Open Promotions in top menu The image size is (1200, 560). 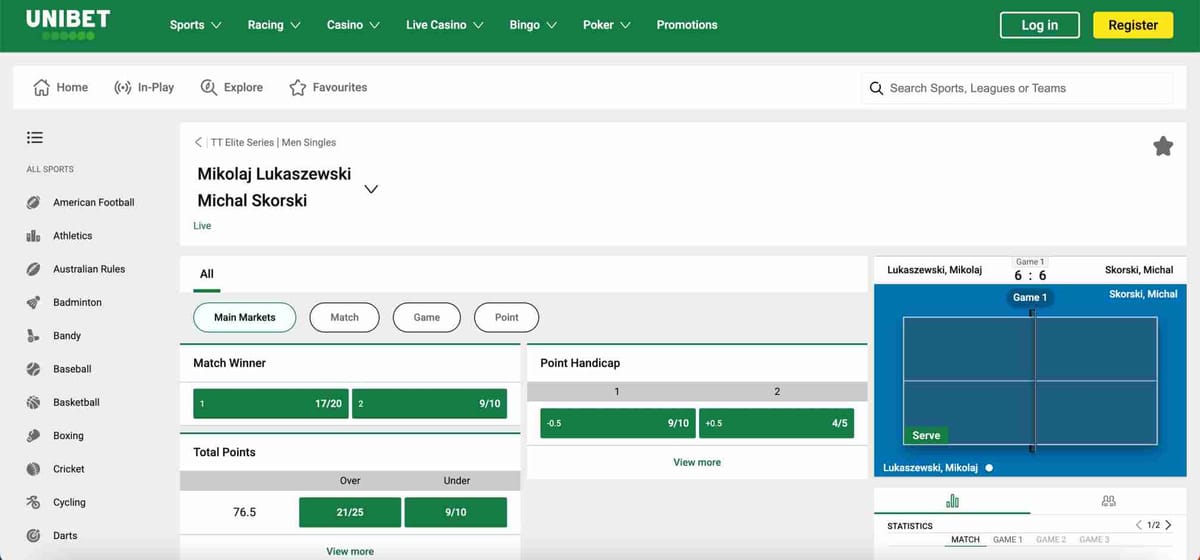(687, 25)
